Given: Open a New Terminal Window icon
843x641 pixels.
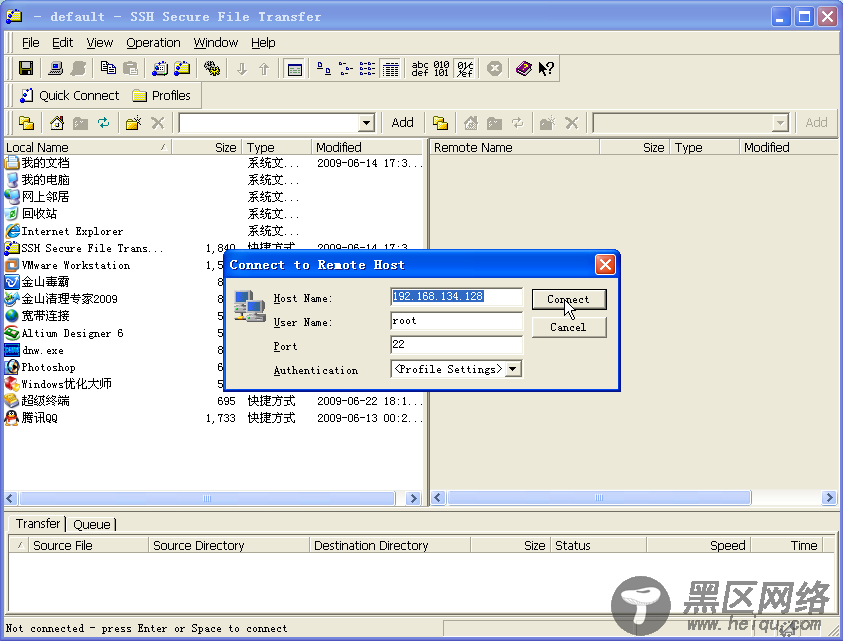Looking at the screenshot, I should pyautogui.click(x=160, y=68).
